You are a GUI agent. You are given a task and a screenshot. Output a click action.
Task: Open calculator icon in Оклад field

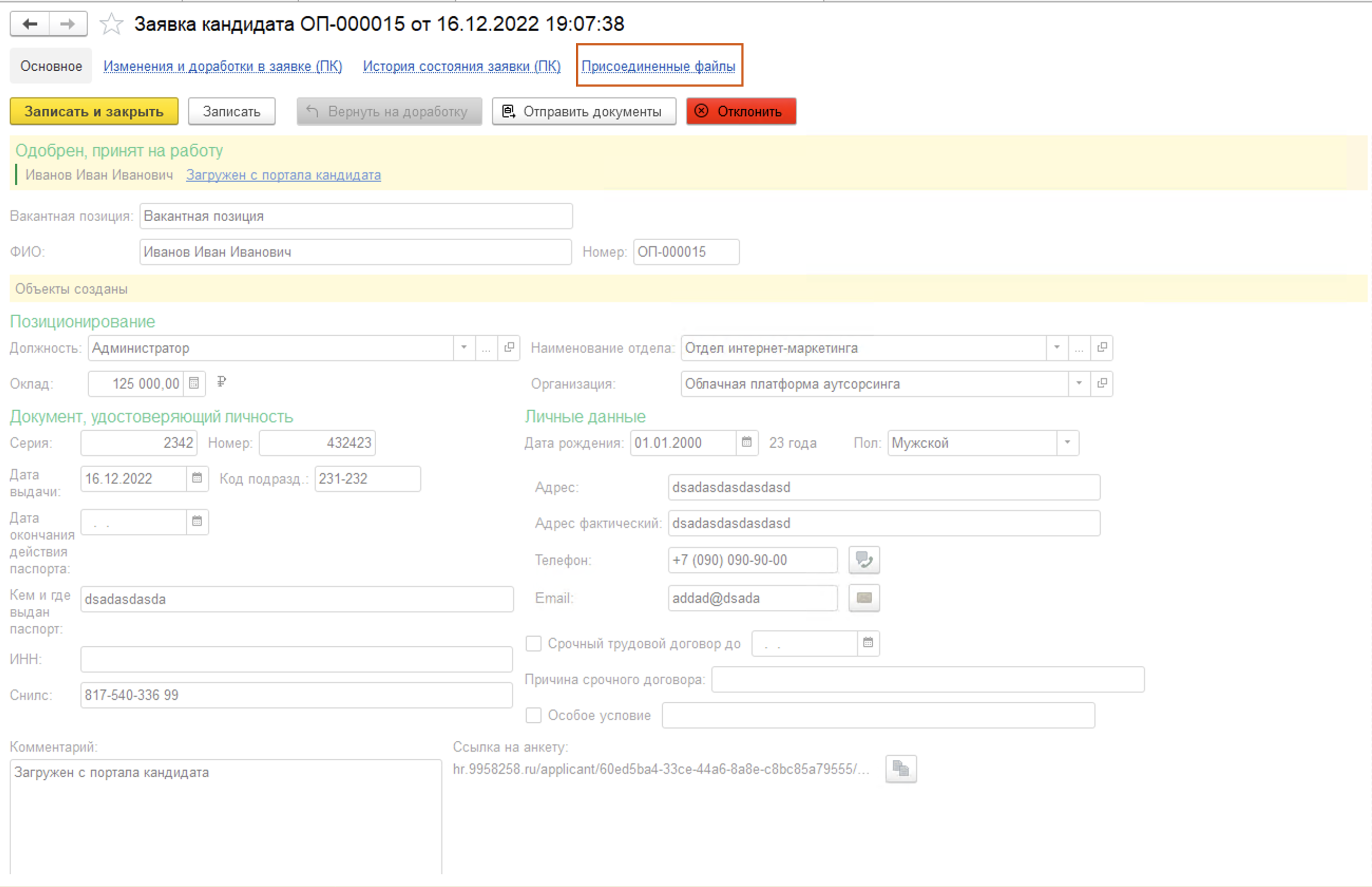tap(194, 384)
